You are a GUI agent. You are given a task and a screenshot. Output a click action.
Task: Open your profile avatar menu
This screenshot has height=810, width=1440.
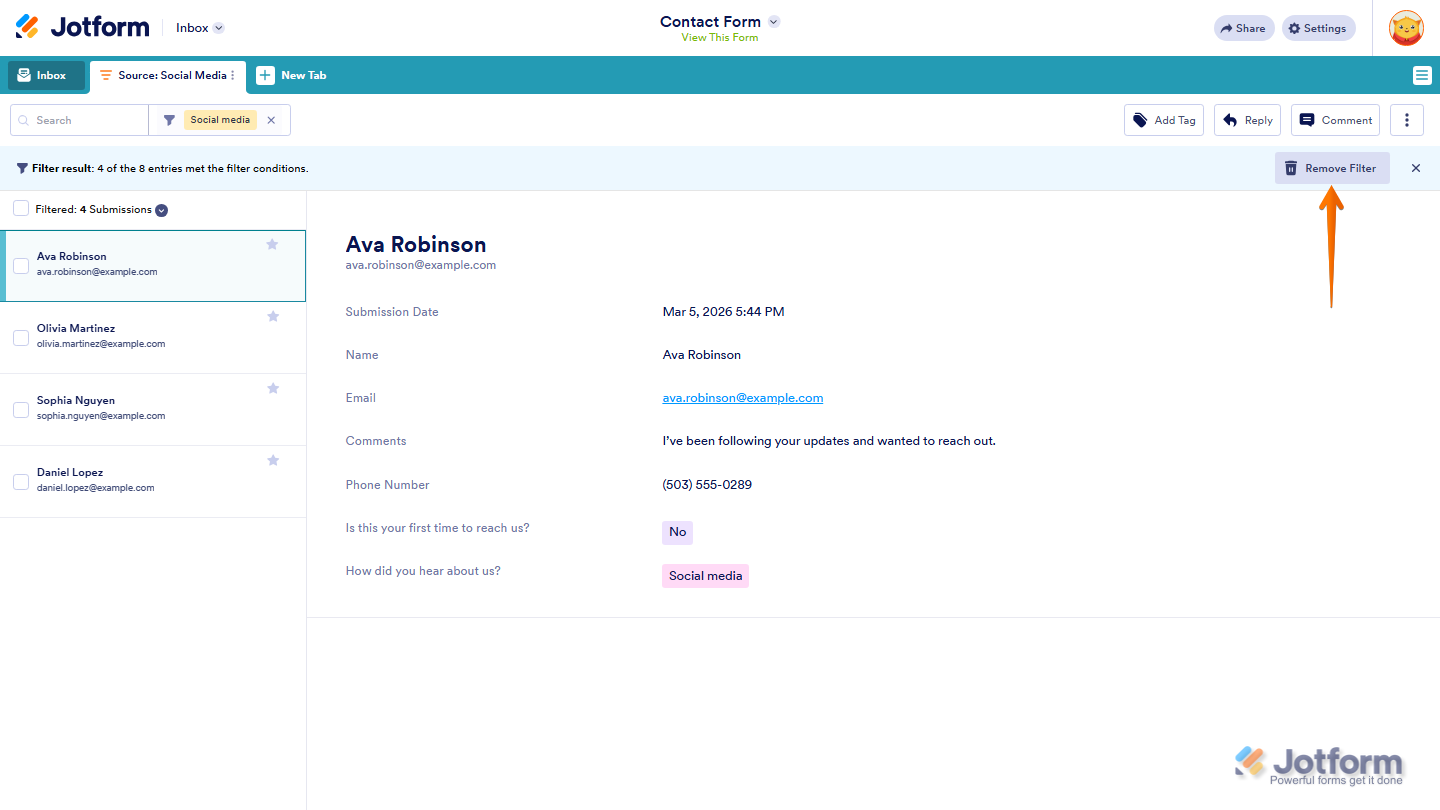[x=1406, y=27]
